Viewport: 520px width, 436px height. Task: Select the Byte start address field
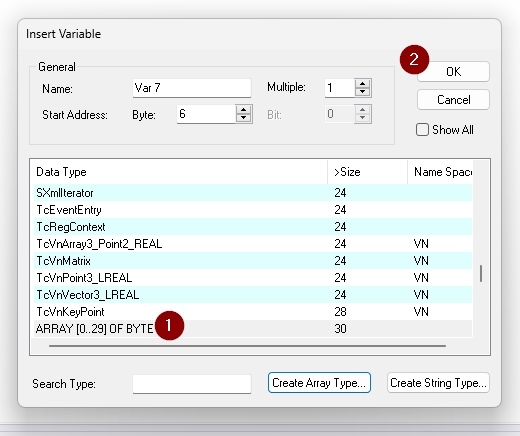pos(206,114)
